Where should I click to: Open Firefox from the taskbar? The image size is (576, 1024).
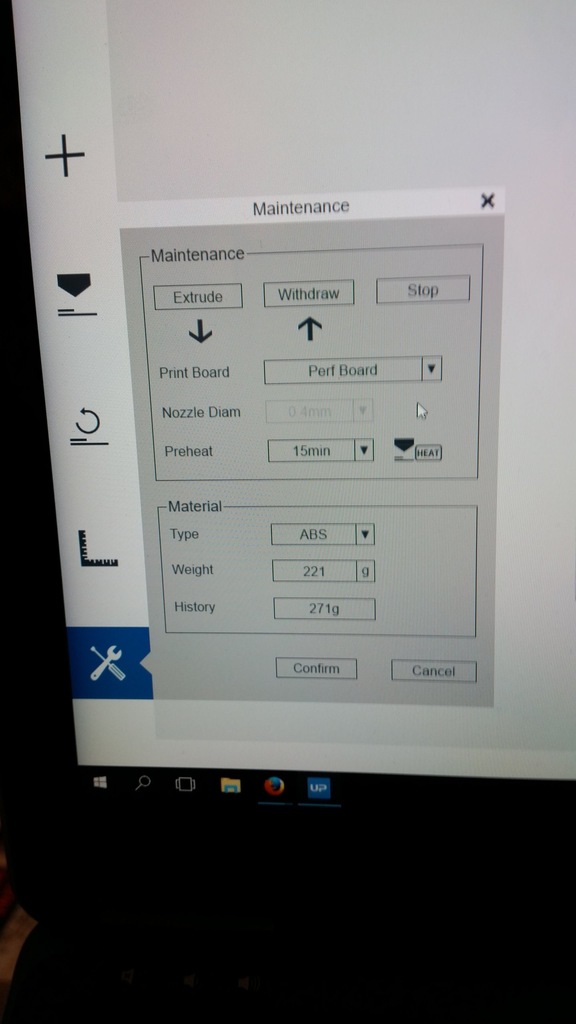pos(274,786)
